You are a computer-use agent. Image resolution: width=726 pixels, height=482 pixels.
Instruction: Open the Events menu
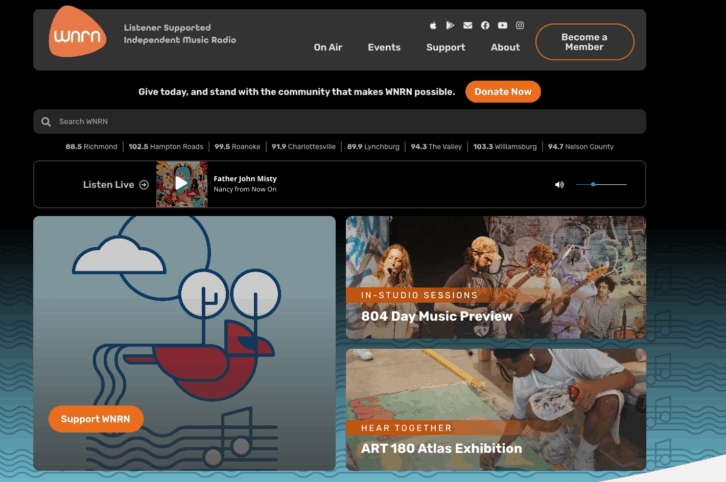tap(384, 47)
